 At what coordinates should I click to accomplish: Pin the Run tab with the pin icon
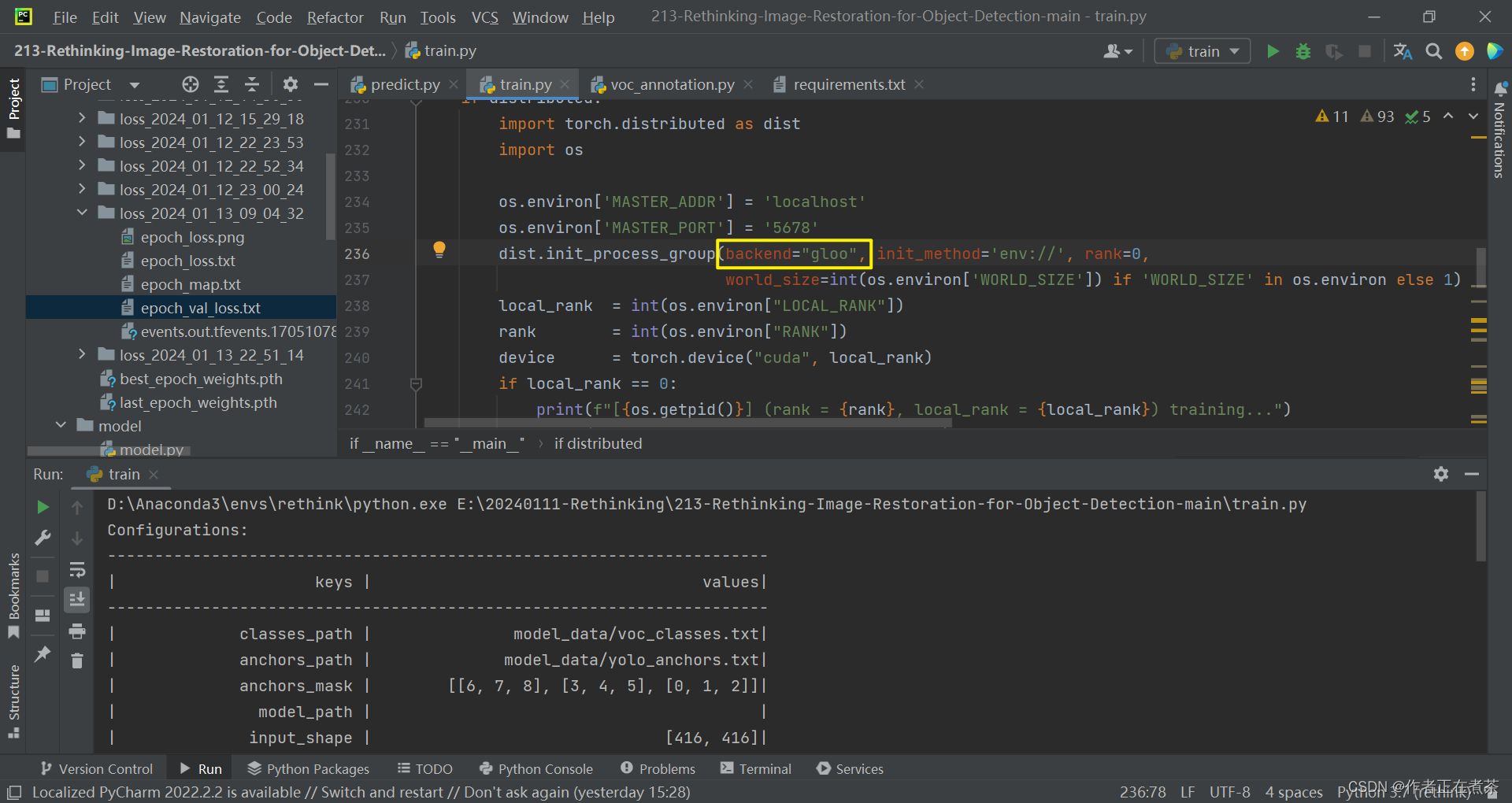coord(43,654)
